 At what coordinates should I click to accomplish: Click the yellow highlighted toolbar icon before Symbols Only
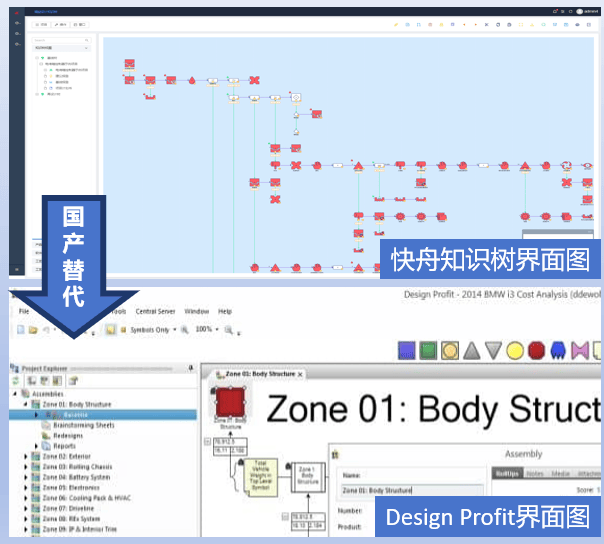coord(111,329)
